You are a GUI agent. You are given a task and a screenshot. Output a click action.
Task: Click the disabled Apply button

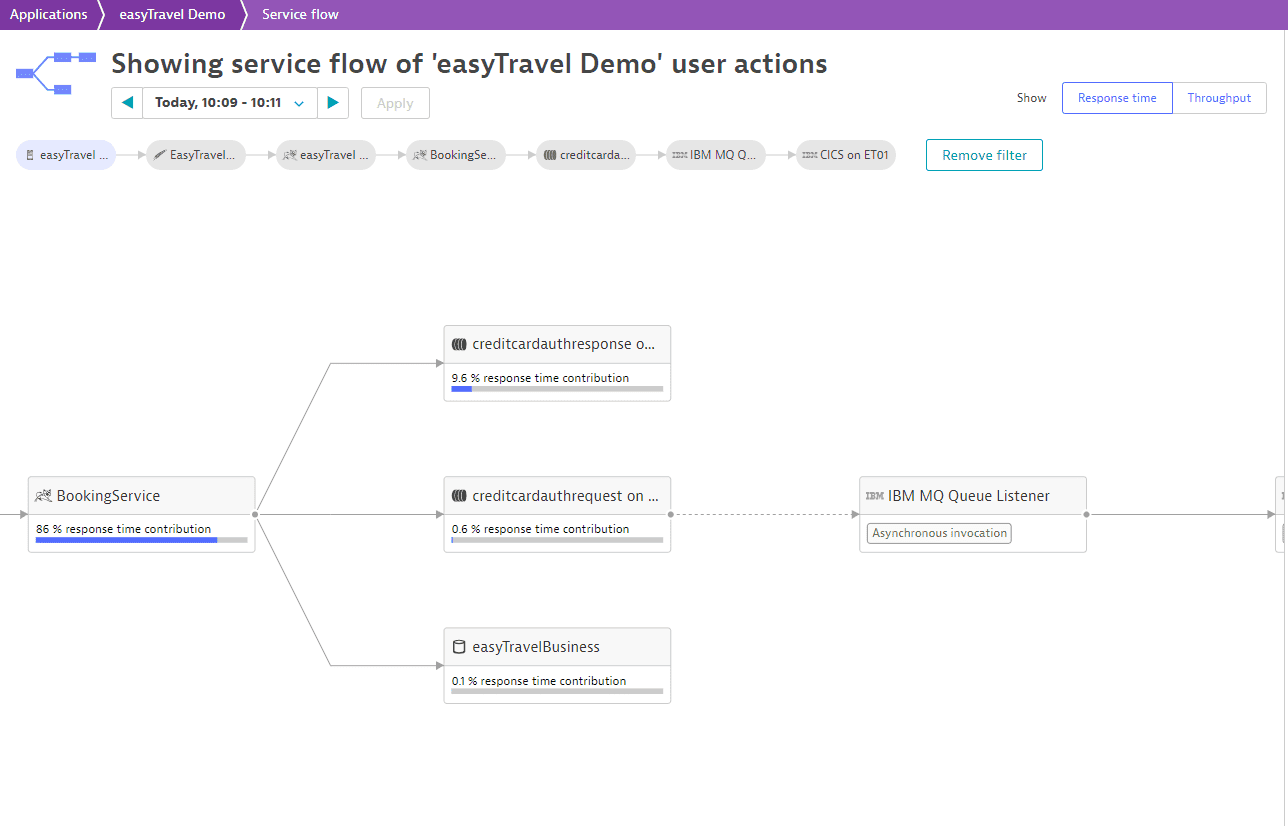point(395,103)
